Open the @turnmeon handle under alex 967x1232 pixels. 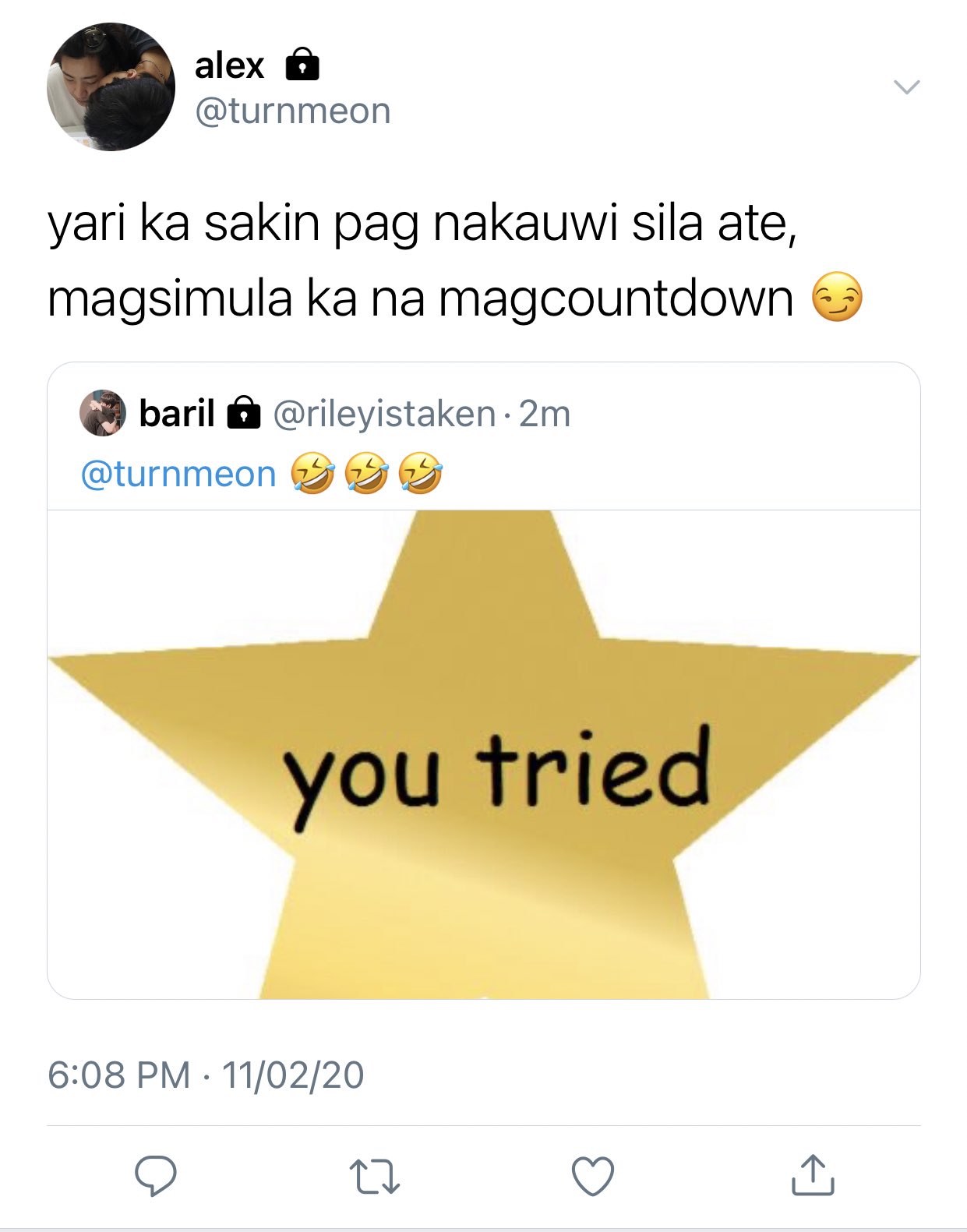tap(292, 111)
